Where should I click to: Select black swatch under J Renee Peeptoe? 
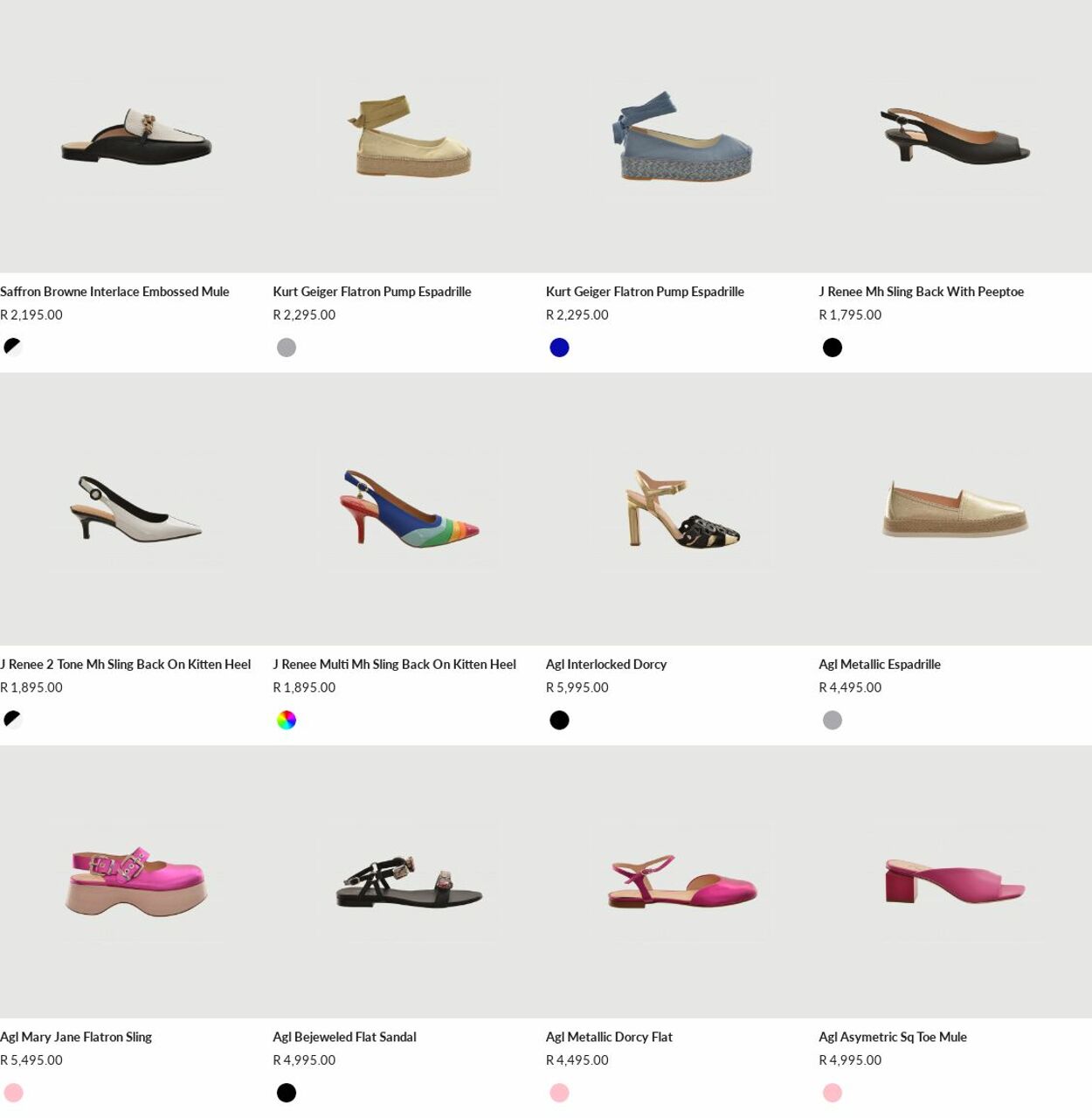833,348
